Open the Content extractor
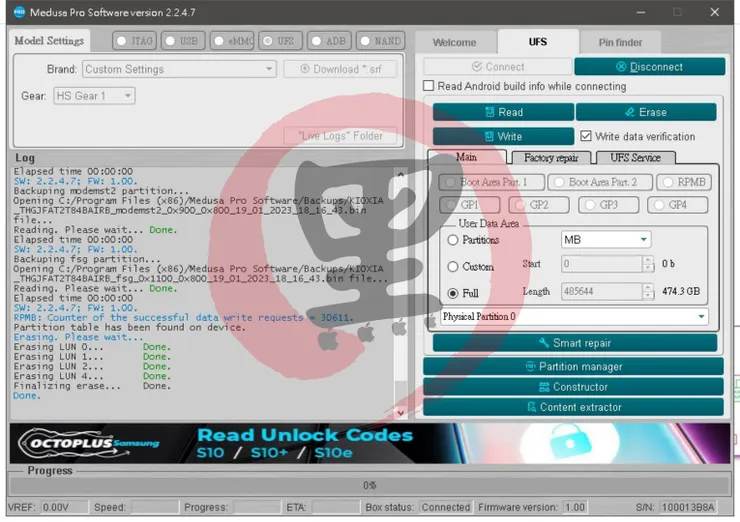Image resolution: width=740 pixels, height=522 pixels. tap(573, 407)
